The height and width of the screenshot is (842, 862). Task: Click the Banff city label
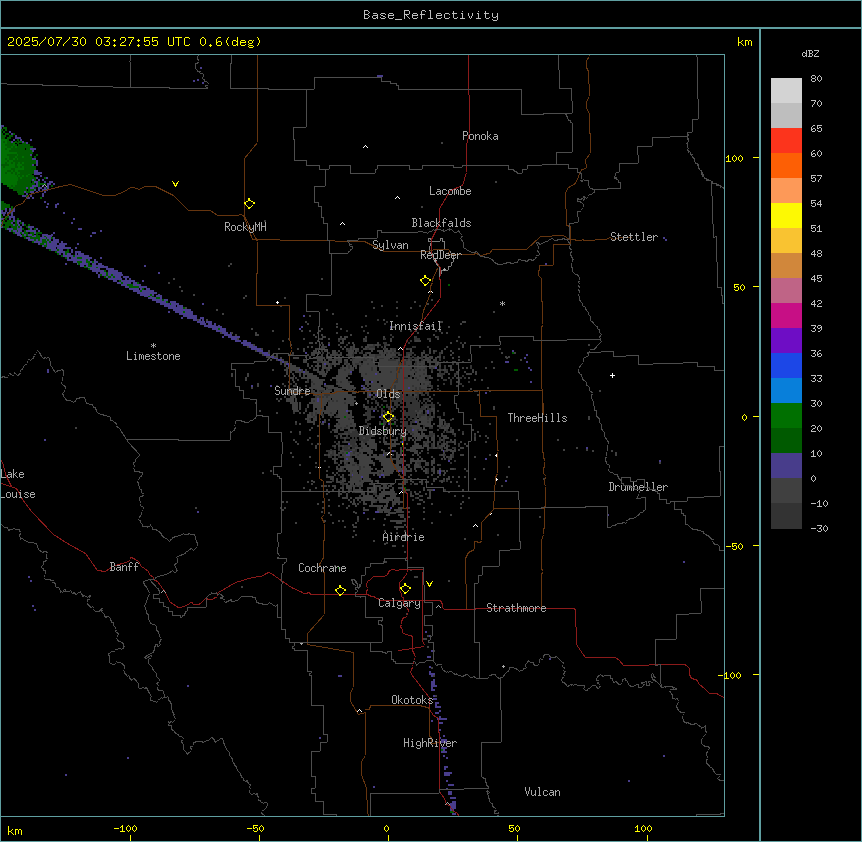coord(124,567)
